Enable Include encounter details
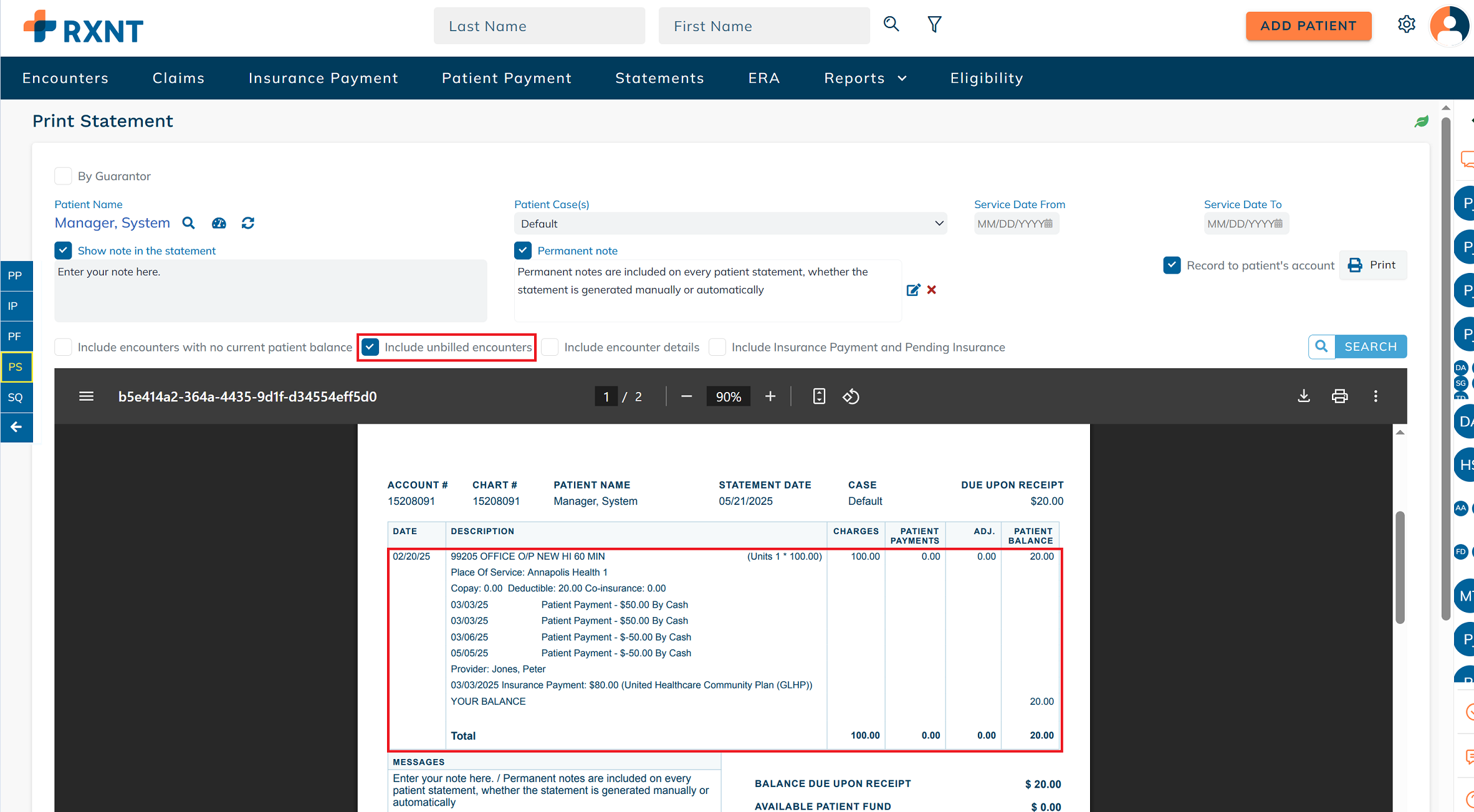 550,347
